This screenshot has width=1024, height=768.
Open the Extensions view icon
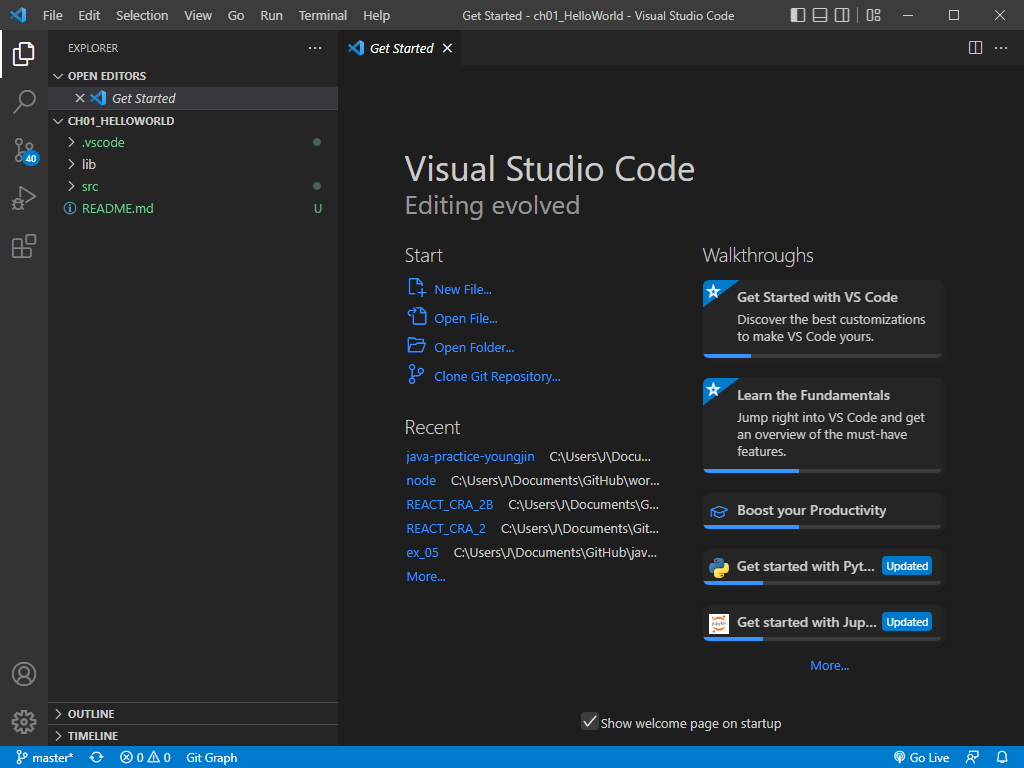24,246
